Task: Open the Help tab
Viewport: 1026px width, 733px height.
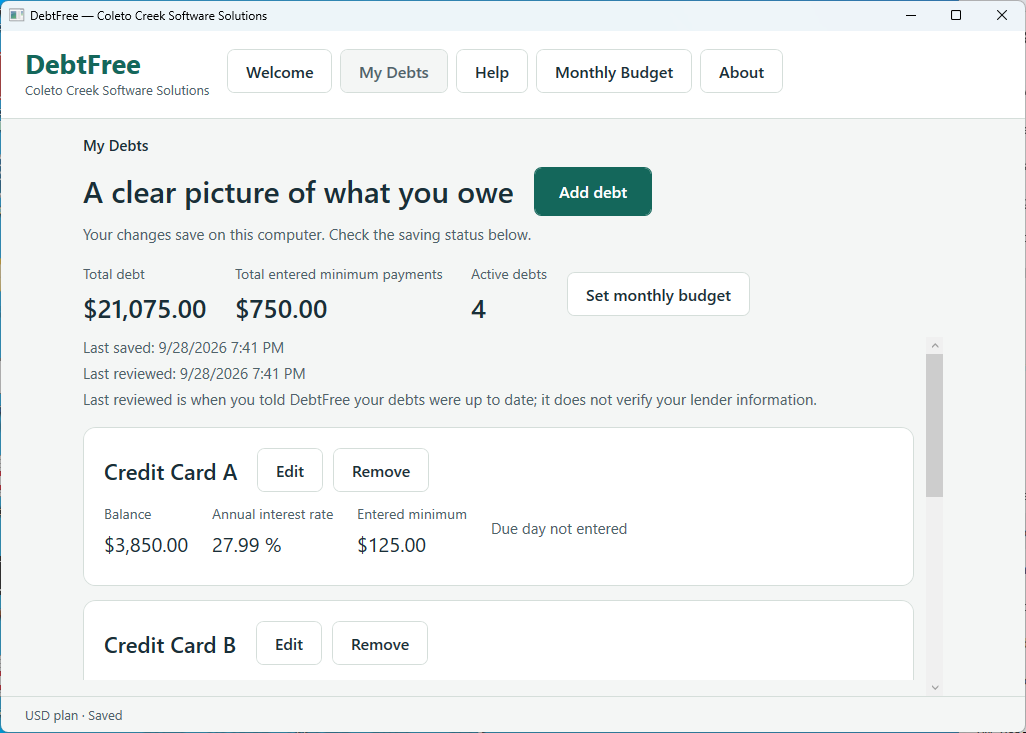Action: tap(492, 71)
